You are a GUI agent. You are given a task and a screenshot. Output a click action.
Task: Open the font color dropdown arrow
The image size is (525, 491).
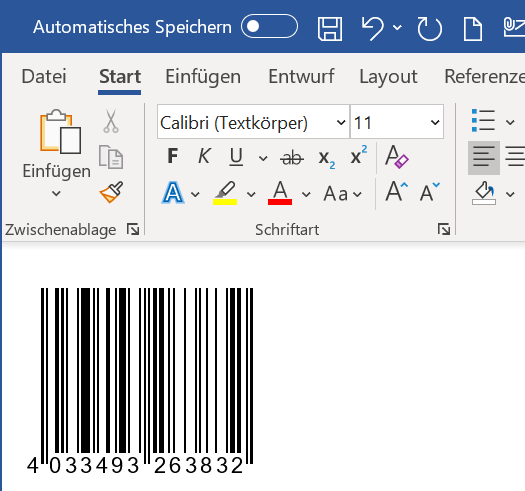point(306,194)
